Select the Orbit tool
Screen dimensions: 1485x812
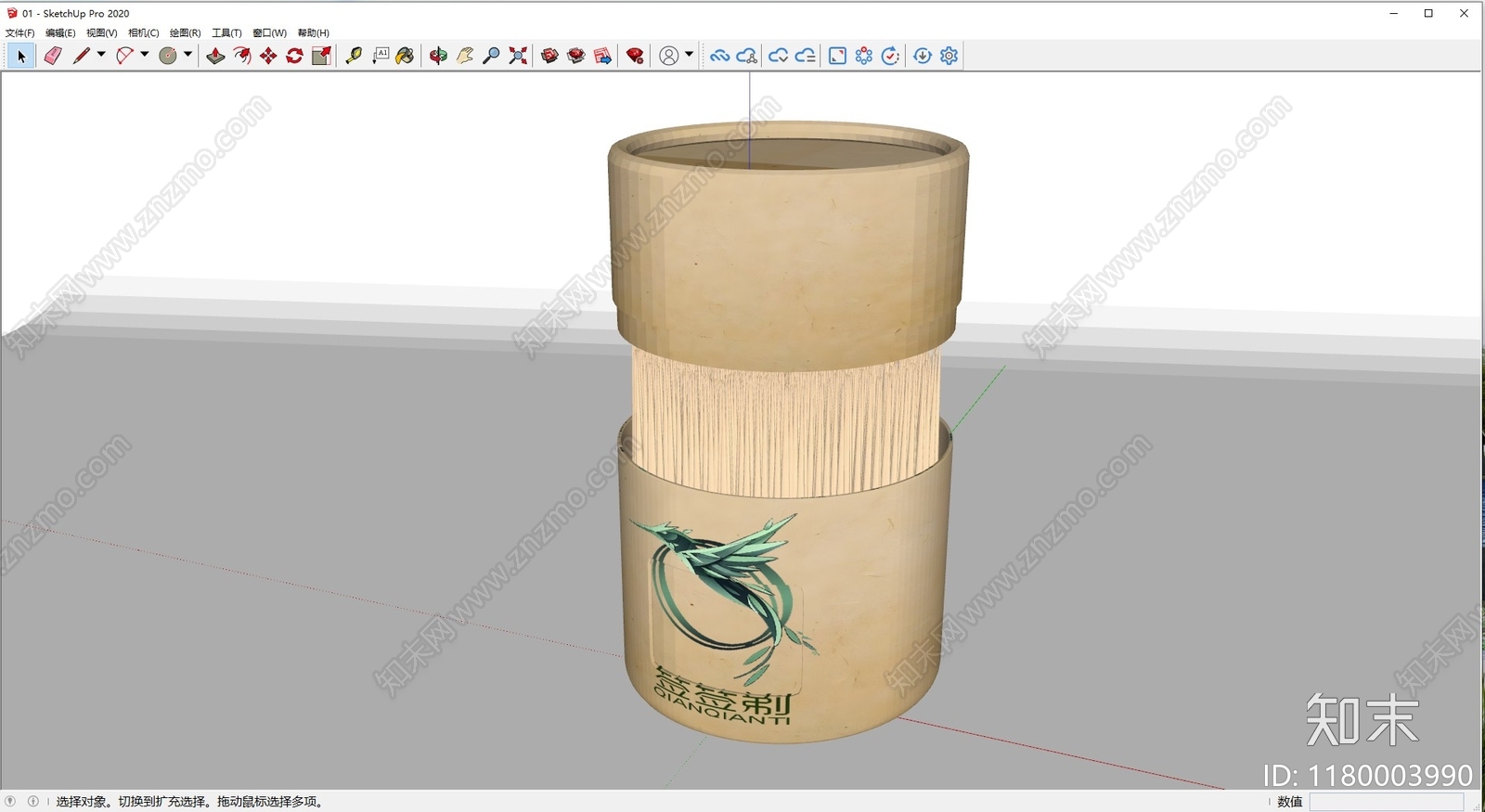[x=438, y=56]
